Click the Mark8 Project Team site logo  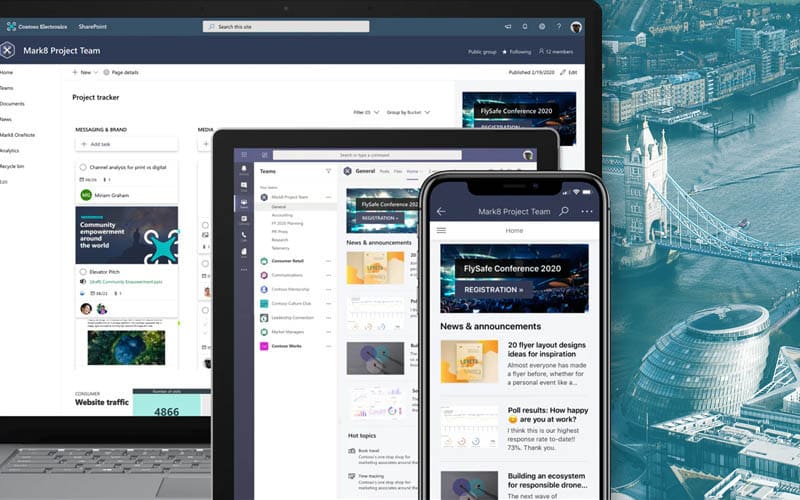pyautogui.click(x=7, y=51)
